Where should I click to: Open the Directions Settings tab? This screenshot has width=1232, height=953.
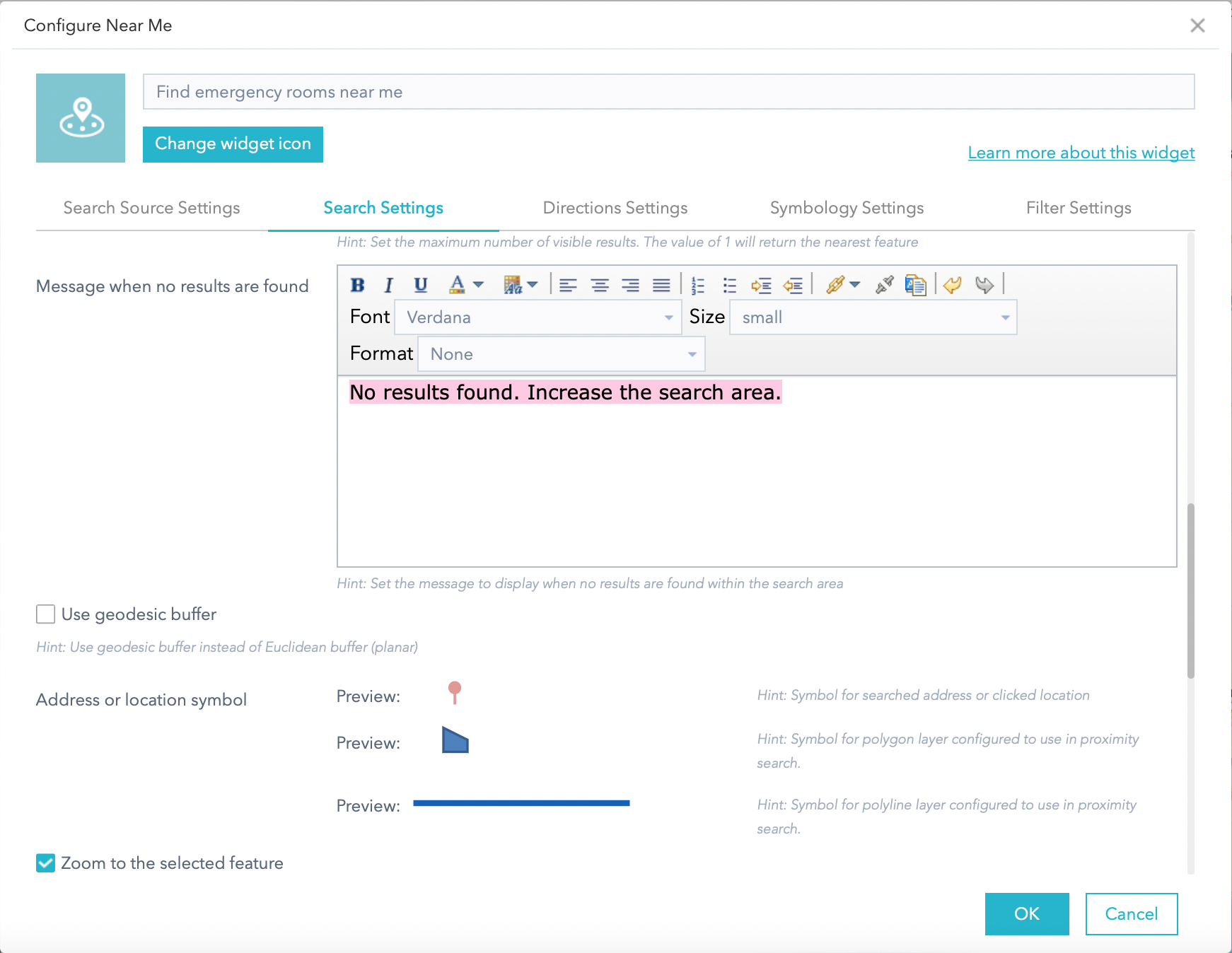point(615,208)
